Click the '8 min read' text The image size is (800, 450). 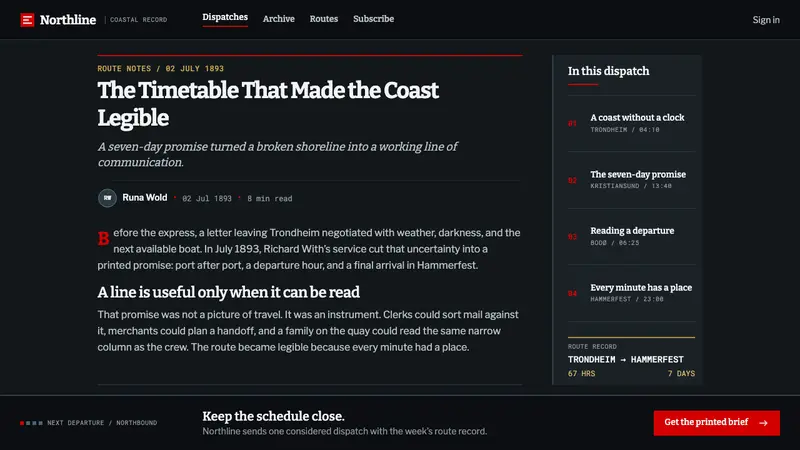tap(270, 198)
